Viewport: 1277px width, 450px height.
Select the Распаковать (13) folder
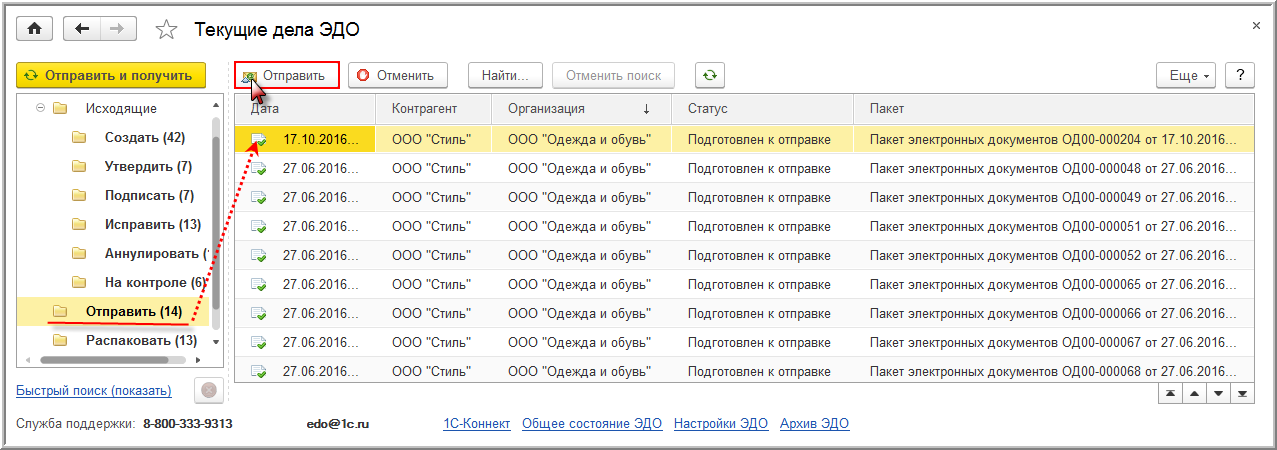tap(141, 340)
